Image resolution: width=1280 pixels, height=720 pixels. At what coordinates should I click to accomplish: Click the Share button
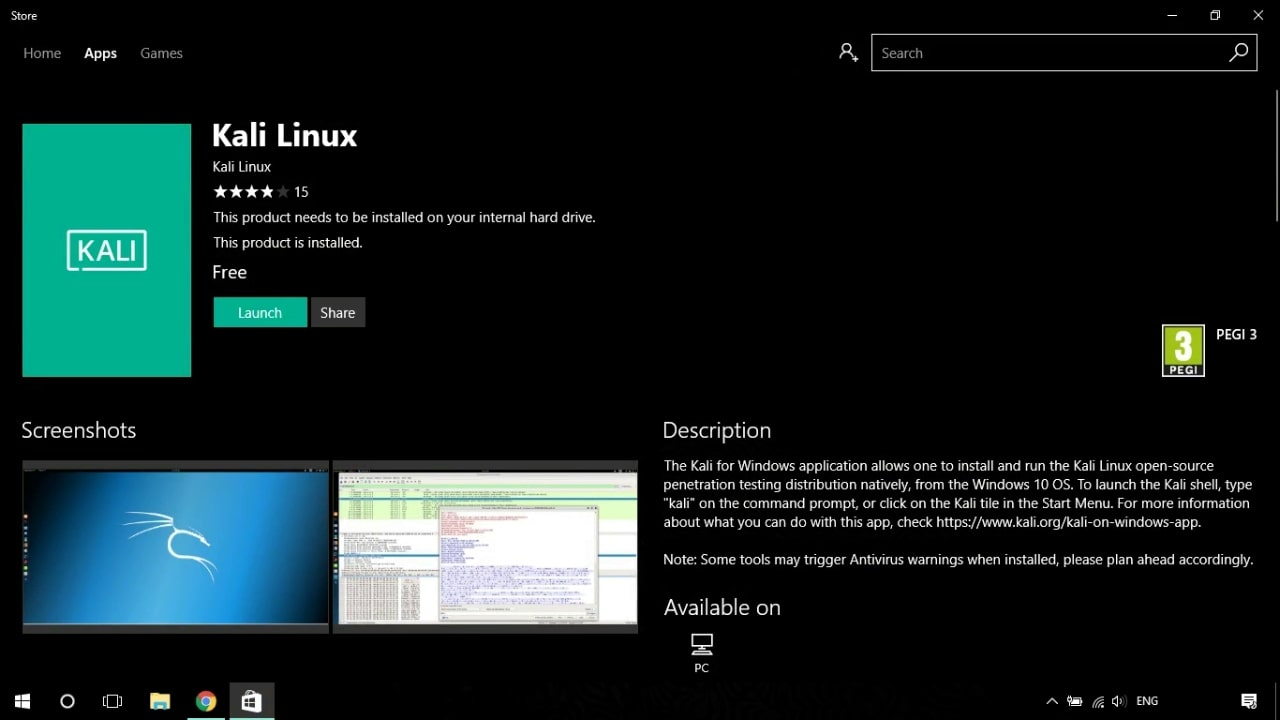[338, 312]
